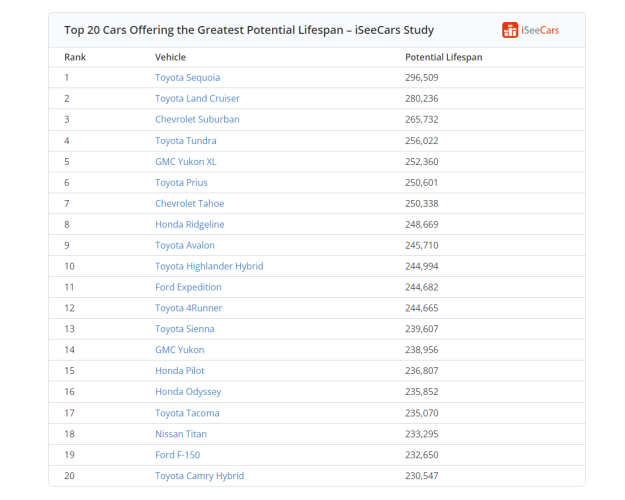
Task: Open the Toyota Sienna link
Action: 185,329
